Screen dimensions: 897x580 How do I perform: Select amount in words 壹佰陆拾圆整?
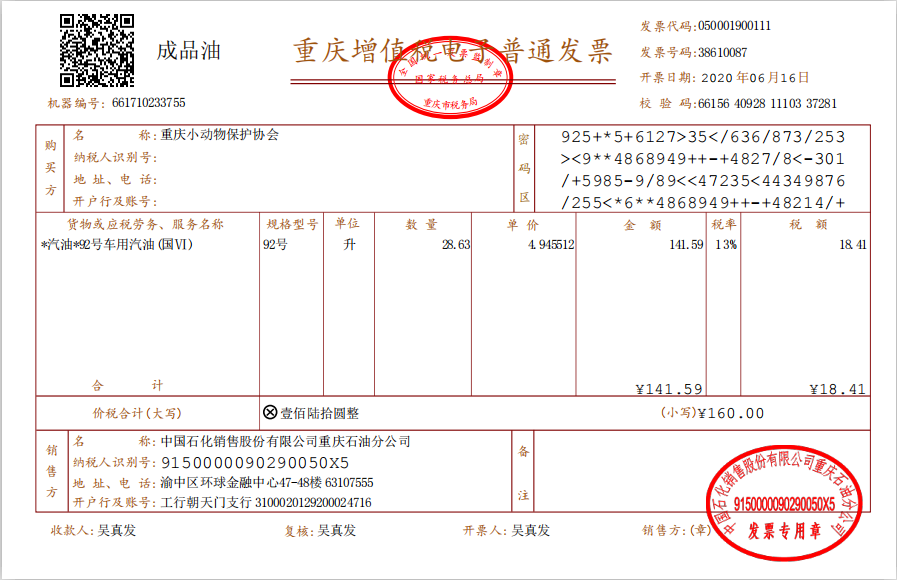point(320,413)
